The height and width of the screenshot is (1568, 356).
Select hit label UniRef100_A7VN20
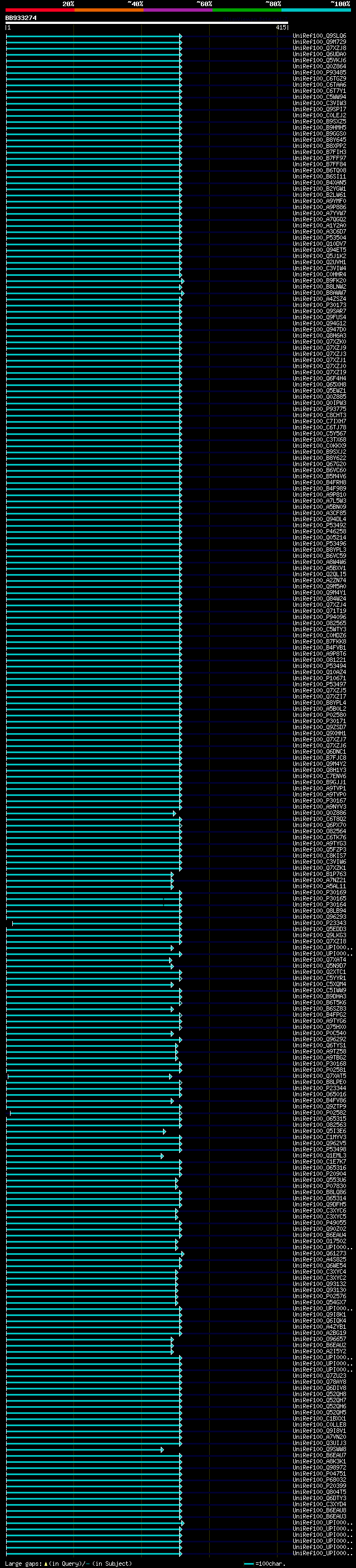[x=319, y=1437]
